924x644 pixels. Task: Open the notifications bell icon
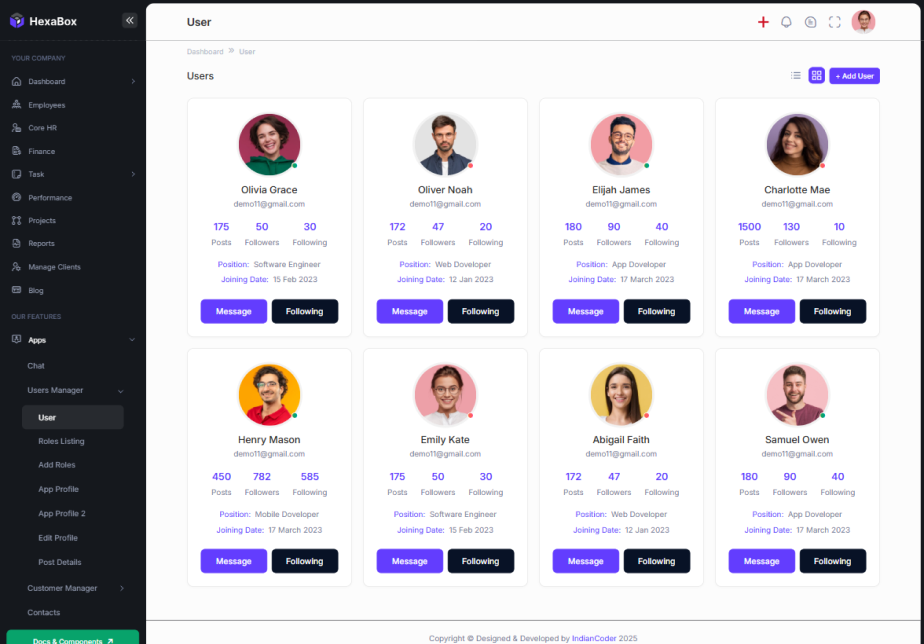tap(786, 22)
